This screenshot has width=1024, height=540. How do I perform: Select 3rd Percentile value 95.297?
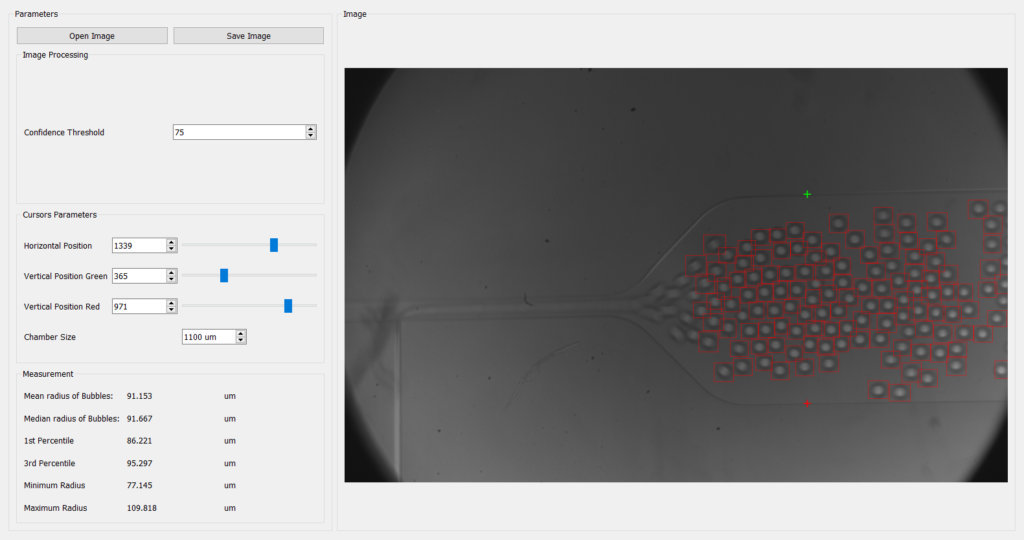pos(139,463)
